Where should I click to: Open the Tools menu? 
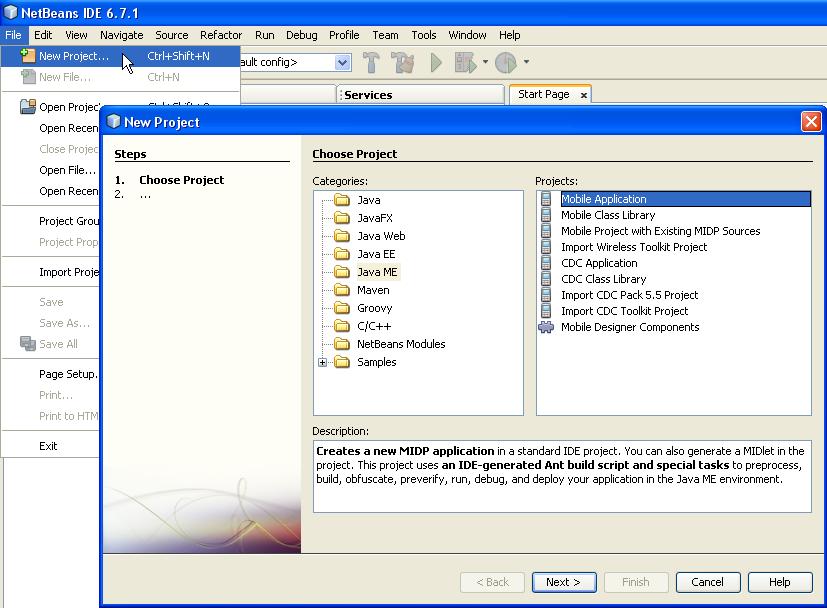424,35
